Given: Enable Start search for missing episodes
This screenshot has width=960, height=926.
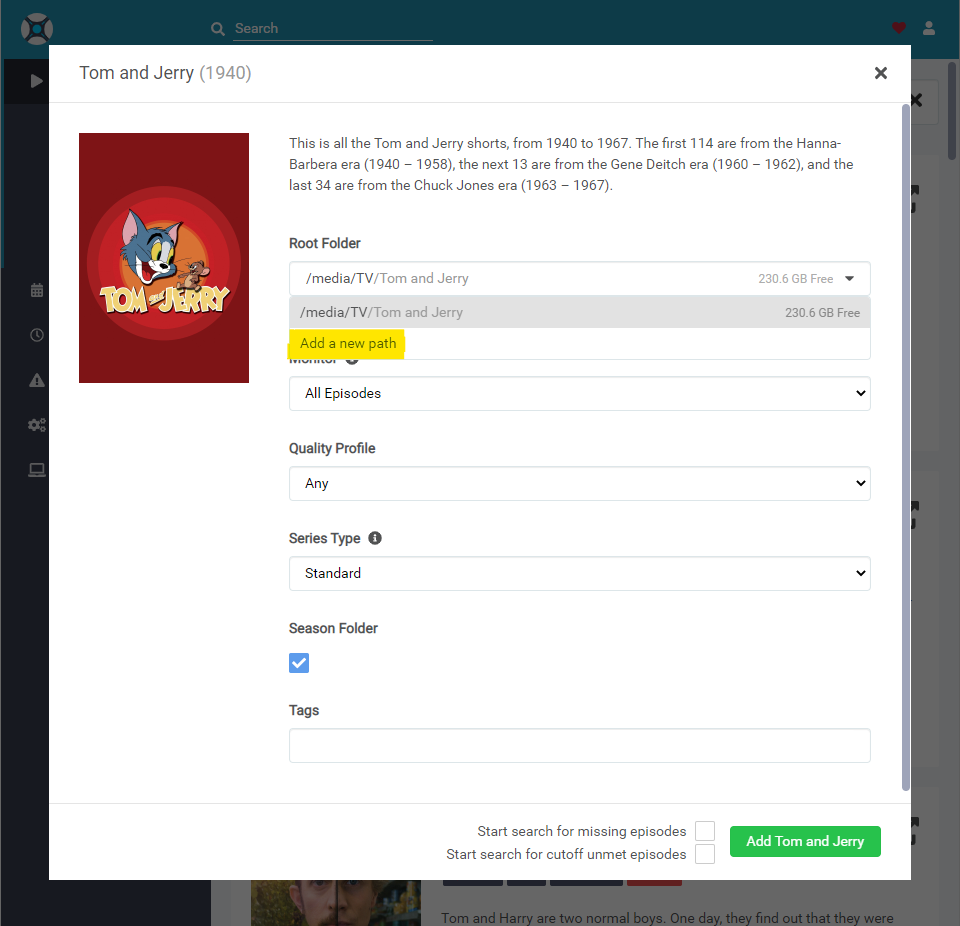Looking at the screenshot, I should (705, 831).
